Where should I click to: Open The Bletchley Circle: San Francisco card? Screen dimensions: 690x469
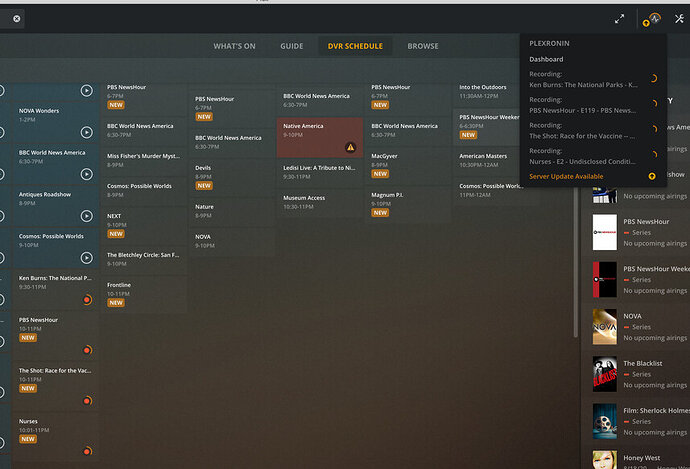pyautogui.click(x=144, y=259)
